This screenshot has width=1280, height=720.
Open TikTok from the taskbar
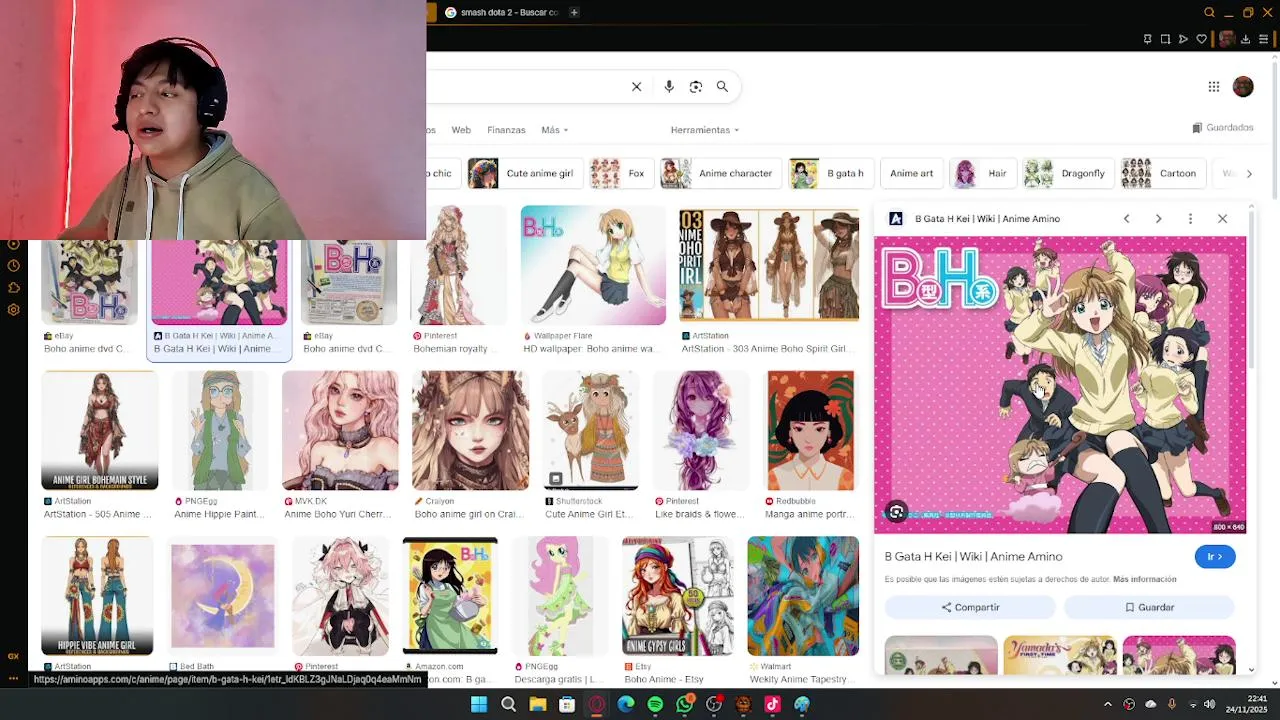click(x=772, y=705)
